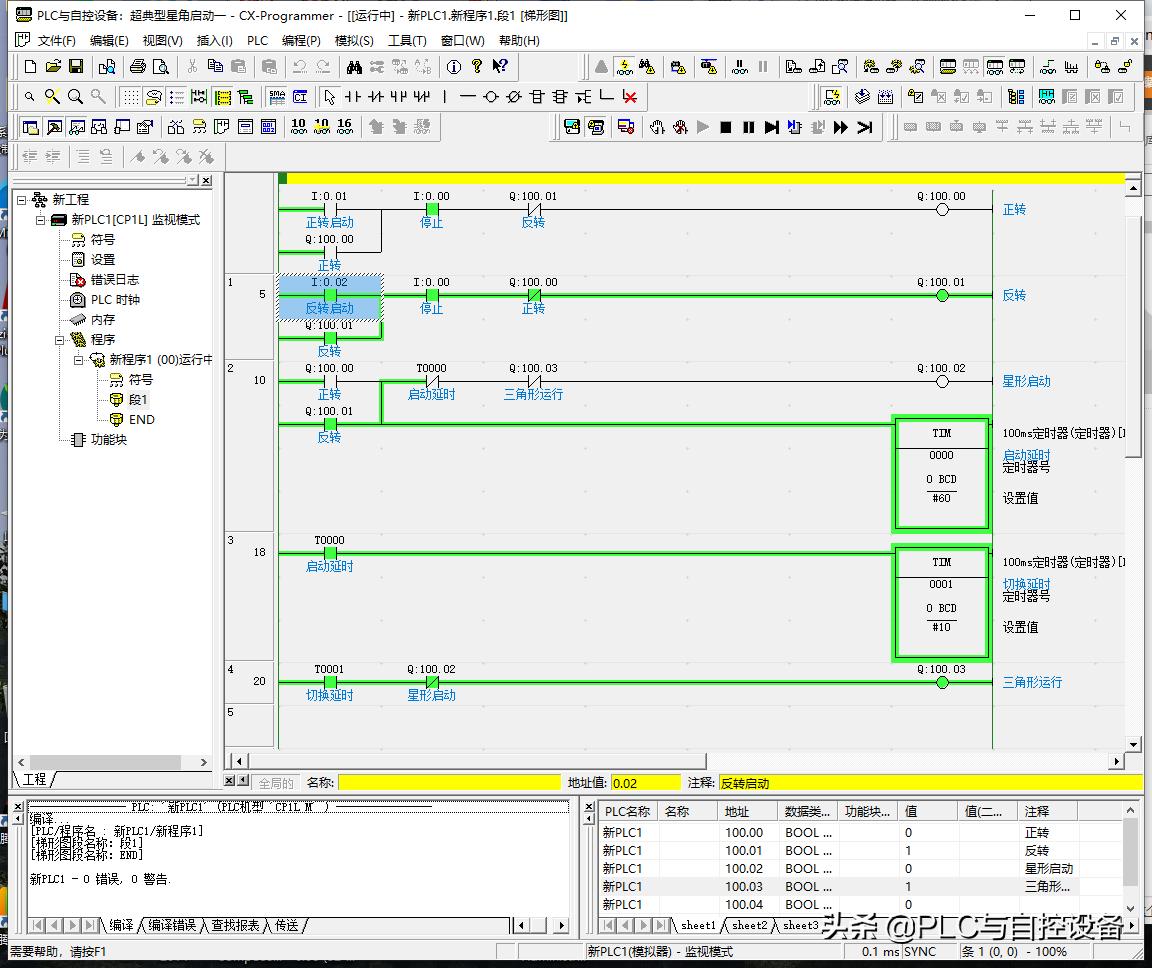The image size is (1152, 968).
Task: Collapse the 程序 programs tree node
Action: (x=59, y=340)
